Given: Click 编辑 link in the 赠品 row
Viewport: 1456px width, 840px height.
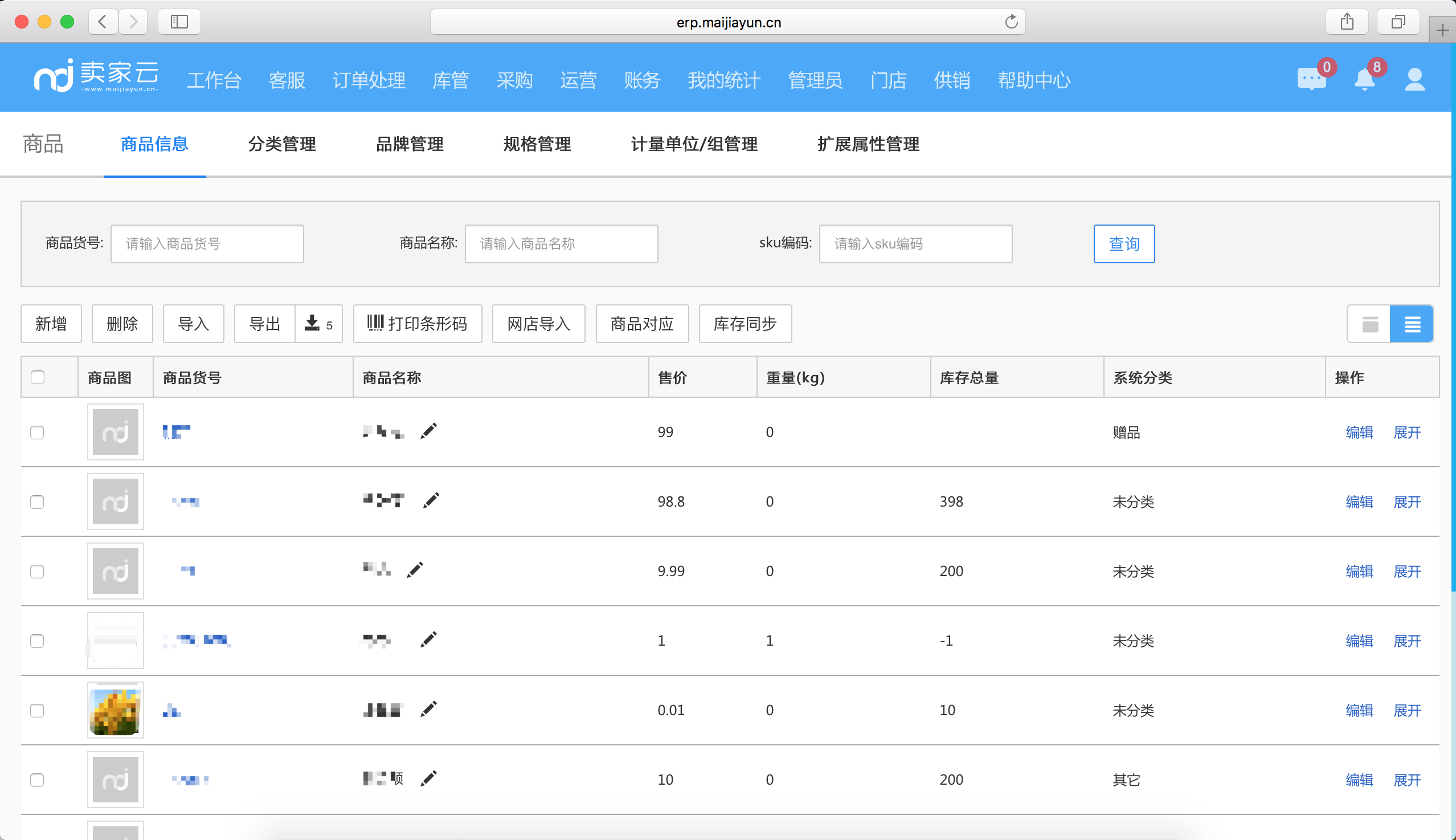Looking at the screenshot, I should coord(1359,433).
